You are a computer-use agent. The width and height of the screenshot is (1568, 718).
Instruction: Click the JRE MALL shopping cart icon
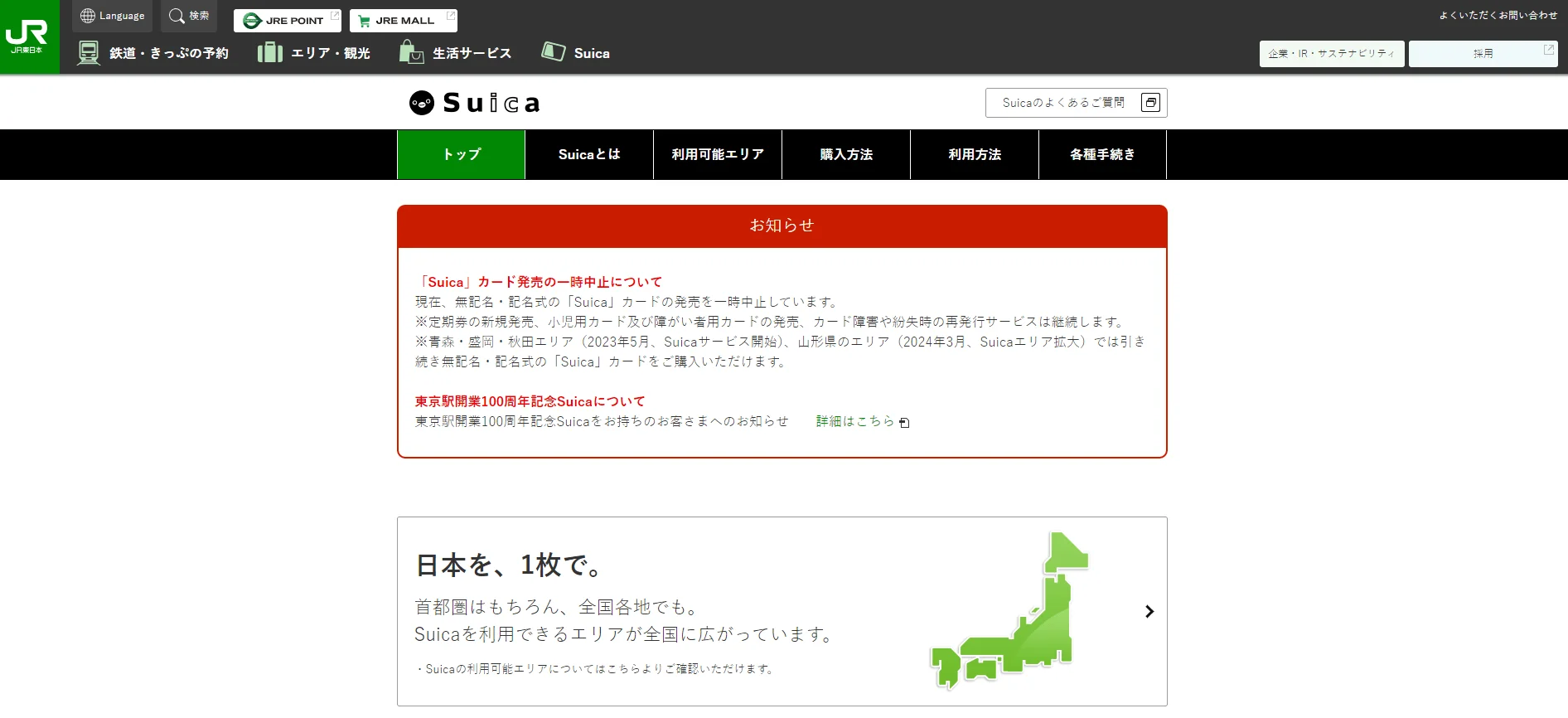(x=364, y=21)
